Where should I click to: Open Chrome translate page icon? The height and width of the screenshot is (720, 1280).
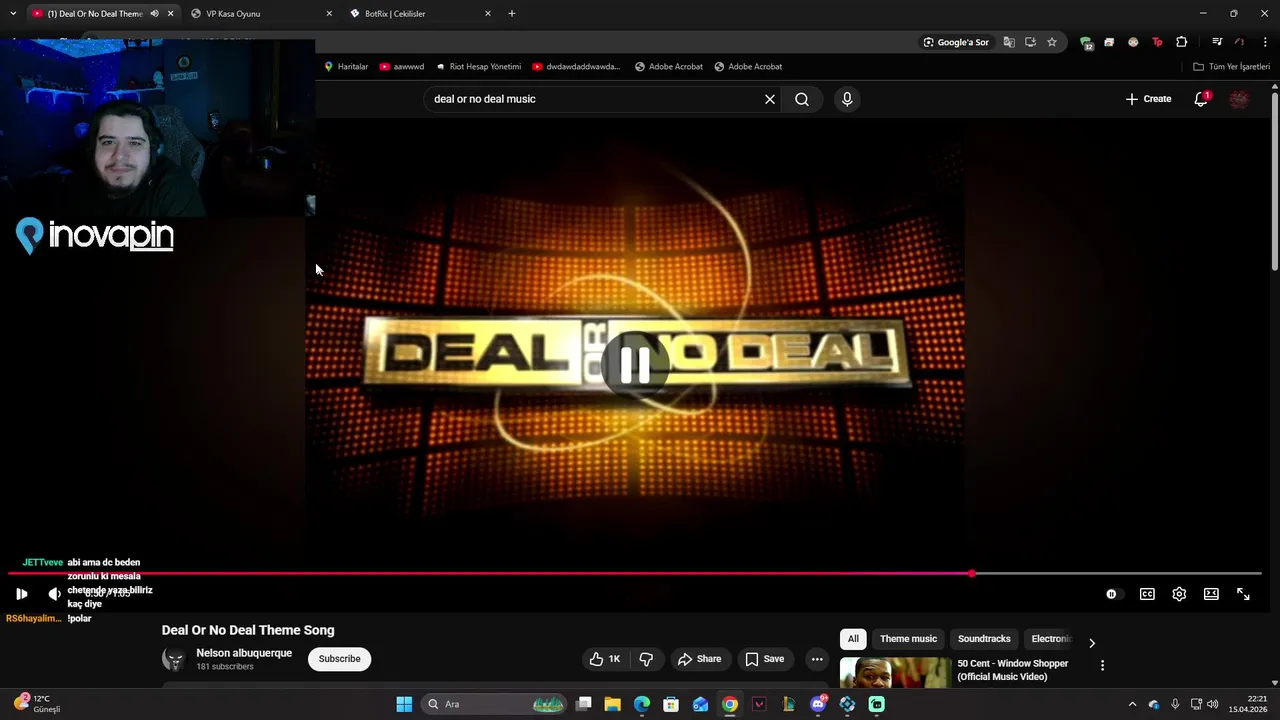point(1009,42)
